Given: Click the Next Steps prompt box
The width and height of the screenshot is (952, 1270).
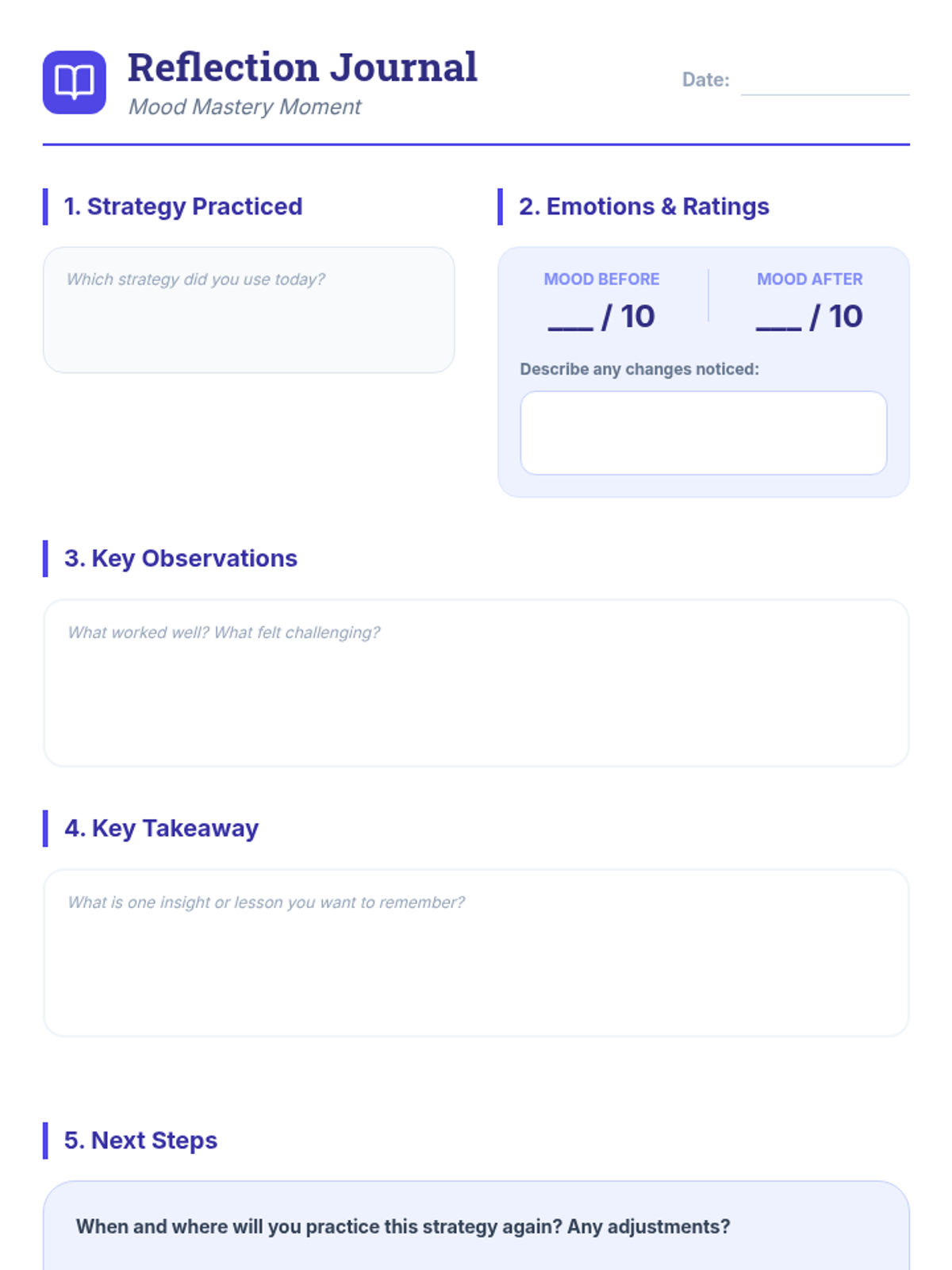Looking at the screenshot, I should pyautogui.click(x=476, y=1226).
